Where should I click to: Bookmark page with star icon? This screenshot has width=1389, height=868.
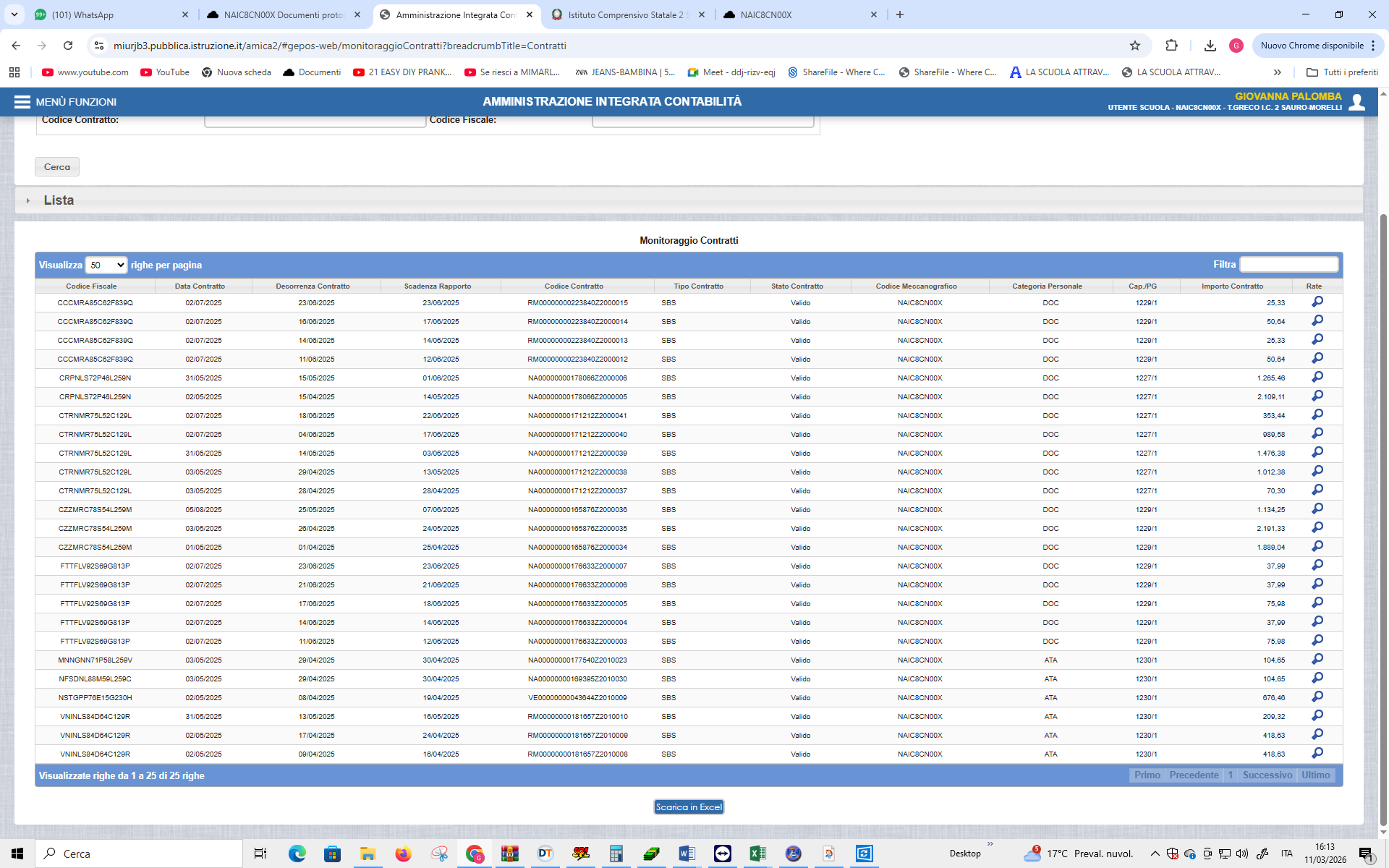(1135, 46)
